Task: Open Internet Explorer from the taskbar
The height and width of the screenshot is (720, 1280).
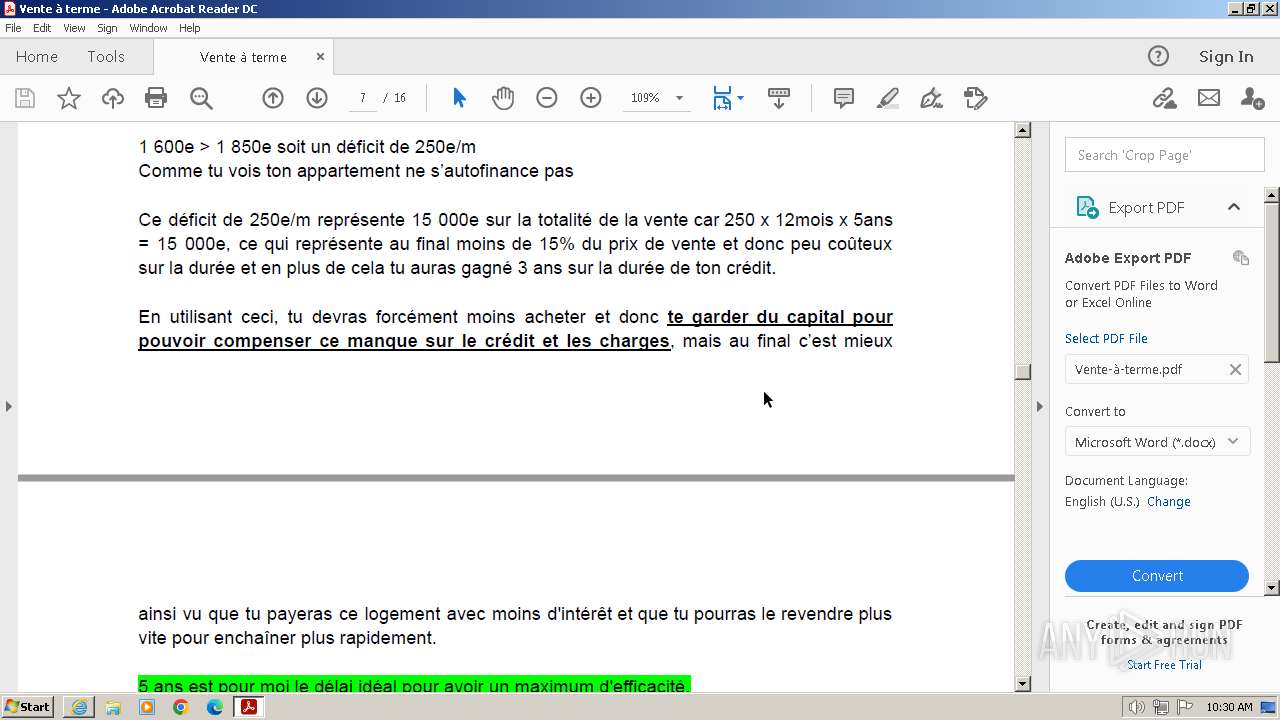Action: (x=79, y=707)
